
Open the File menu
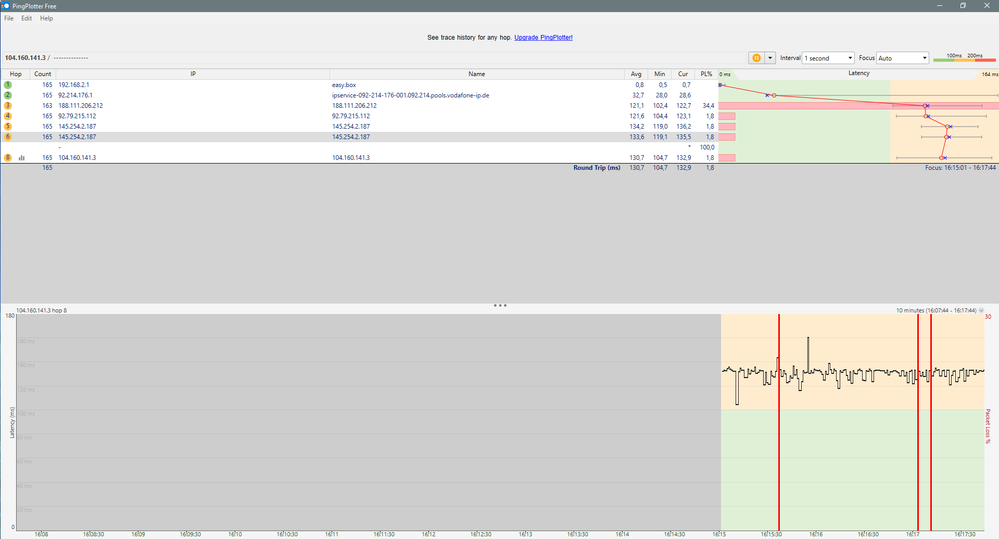9,18
